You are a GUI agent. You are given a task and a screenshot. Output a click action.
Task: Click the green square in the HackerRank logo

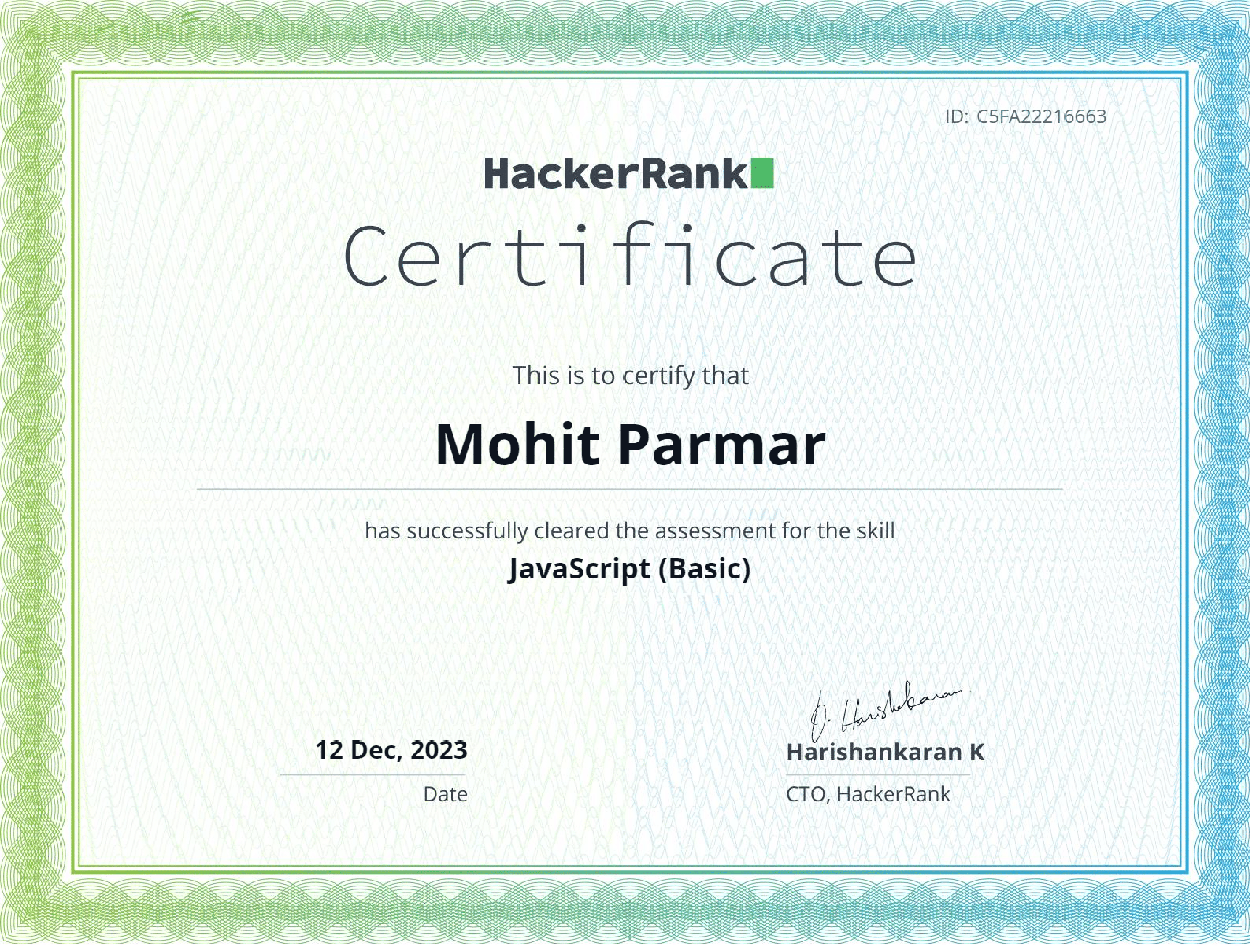coord(763,173)
